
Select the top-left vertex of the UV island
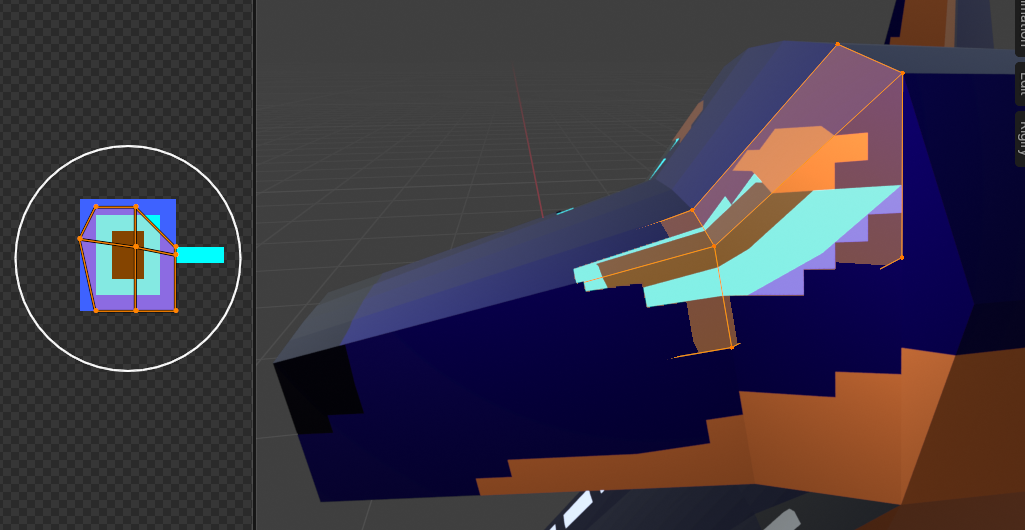pyautogui.click(x=96, y=207)
